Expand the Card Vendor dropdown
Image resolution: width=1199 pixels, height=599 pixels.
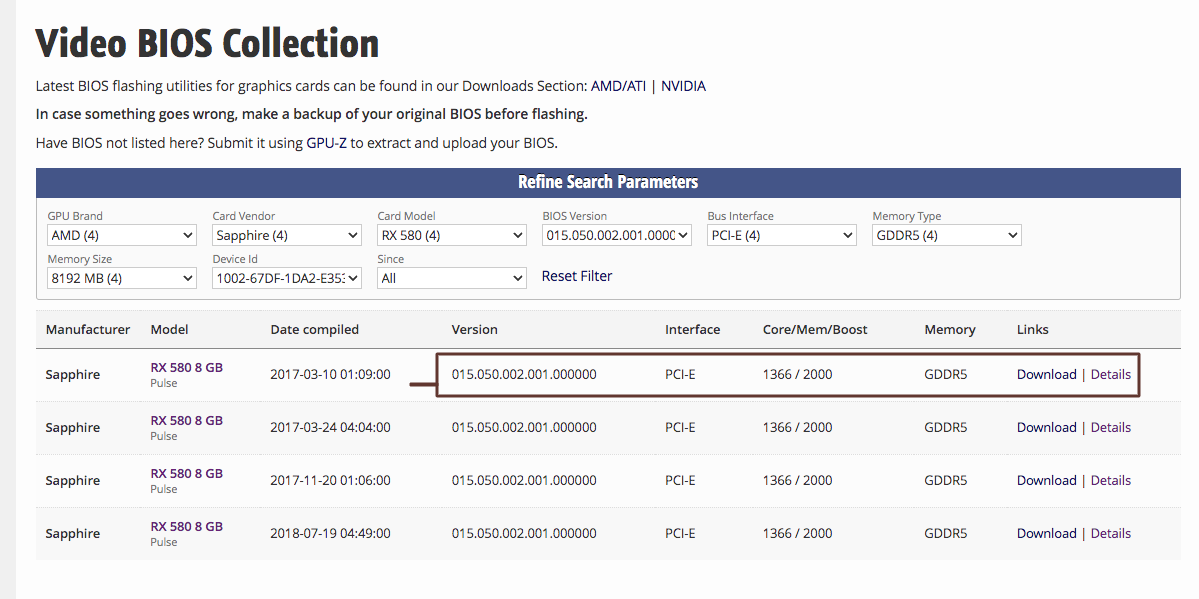tap(286, 235)
